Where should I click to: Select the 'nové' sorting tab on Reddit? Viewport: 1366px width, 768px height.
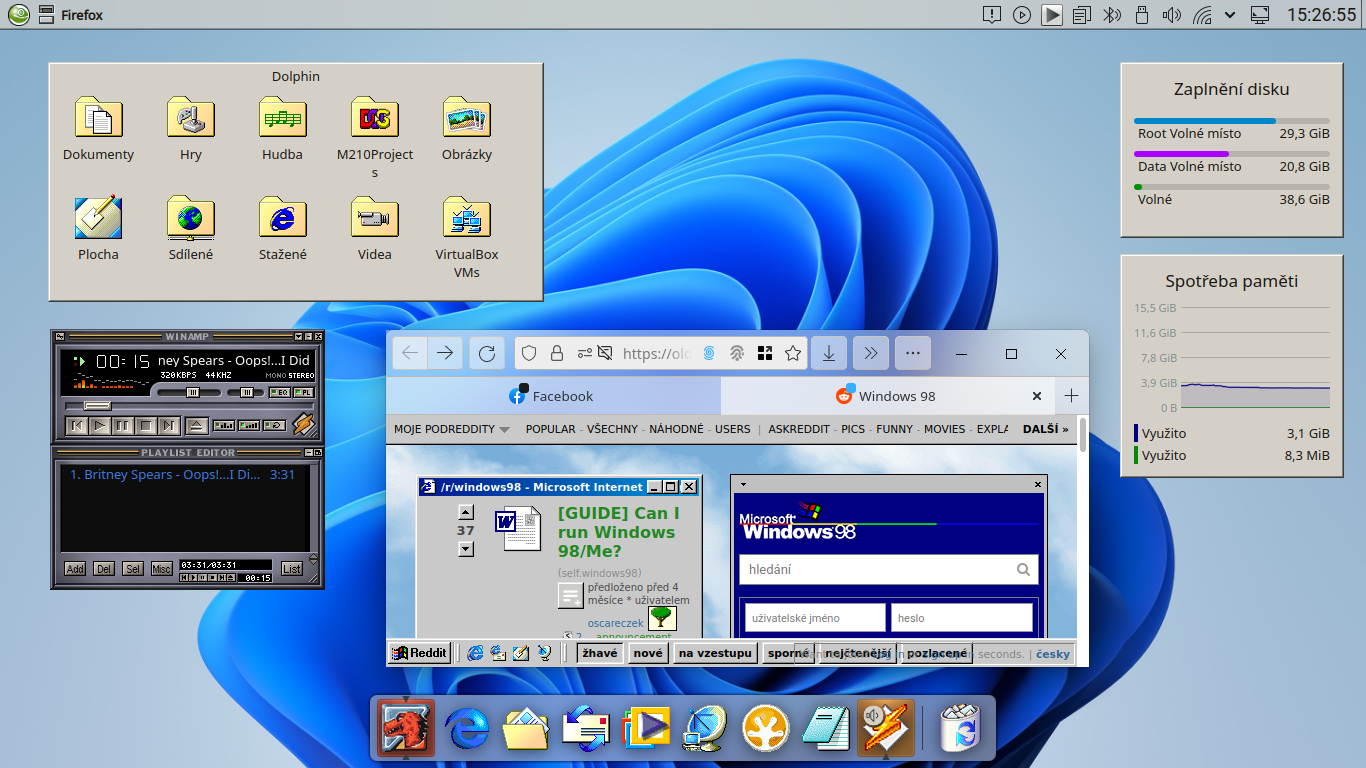tap(647, 652)
